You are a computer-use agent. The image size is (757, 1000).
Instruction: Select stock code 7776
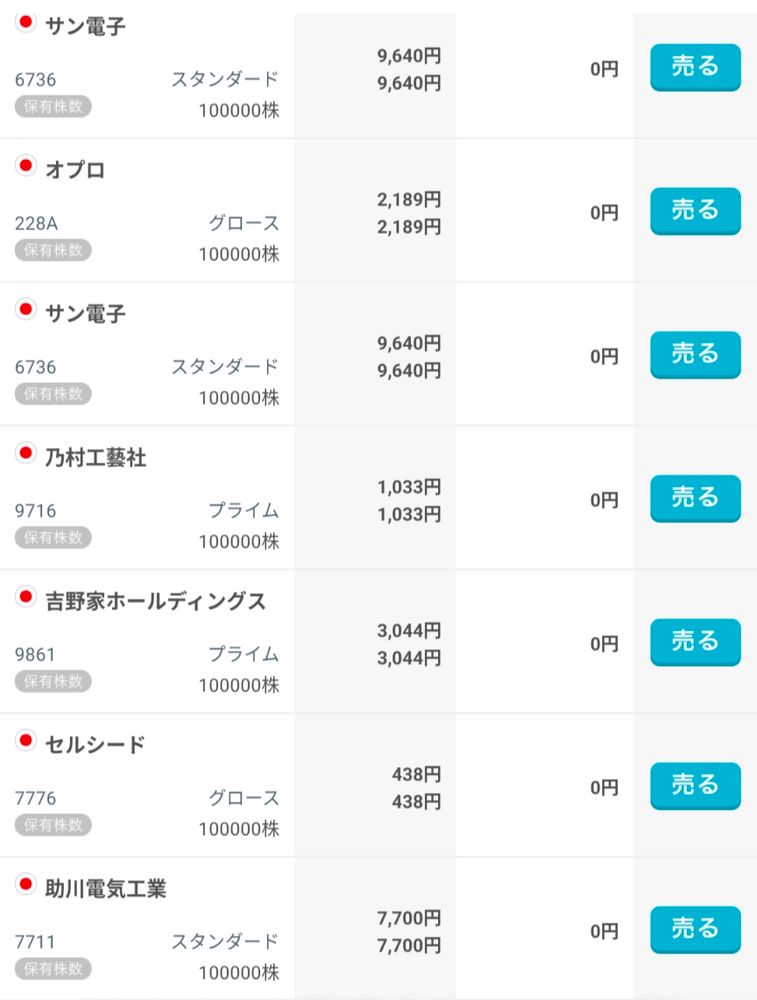pyautogui.click(x=36, y=798)
